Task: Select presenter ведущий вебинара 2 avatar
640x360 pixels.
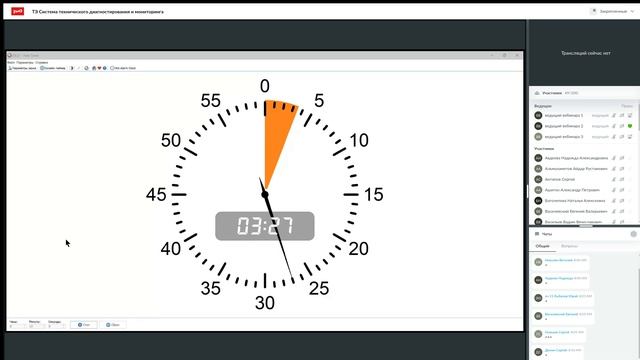Action: click(538, 126)
